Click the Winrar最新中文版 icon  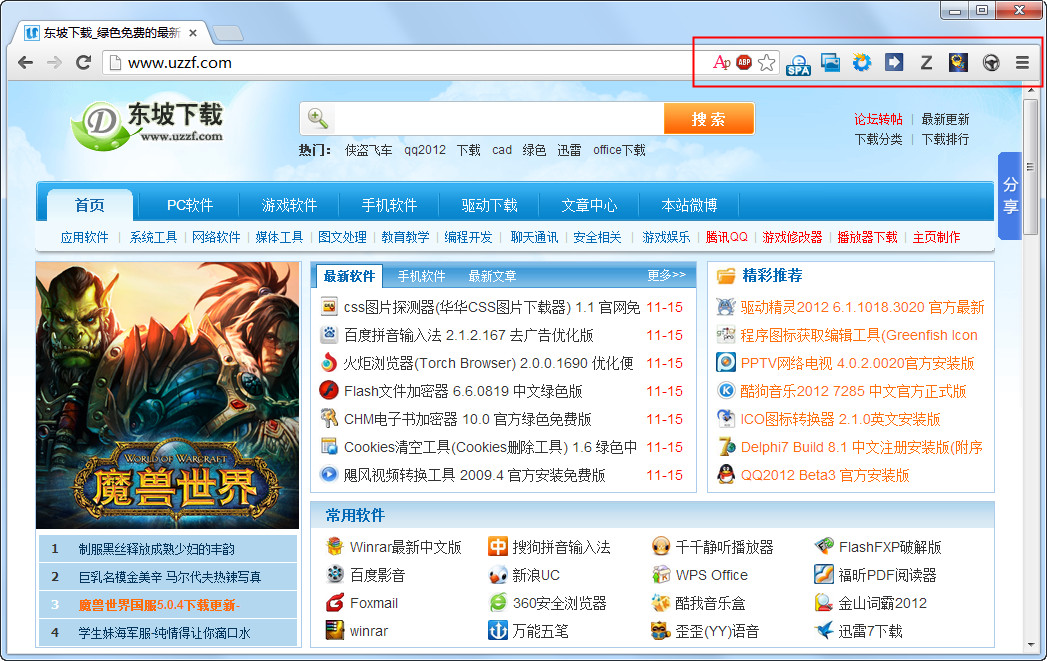[x=335, y=547]
